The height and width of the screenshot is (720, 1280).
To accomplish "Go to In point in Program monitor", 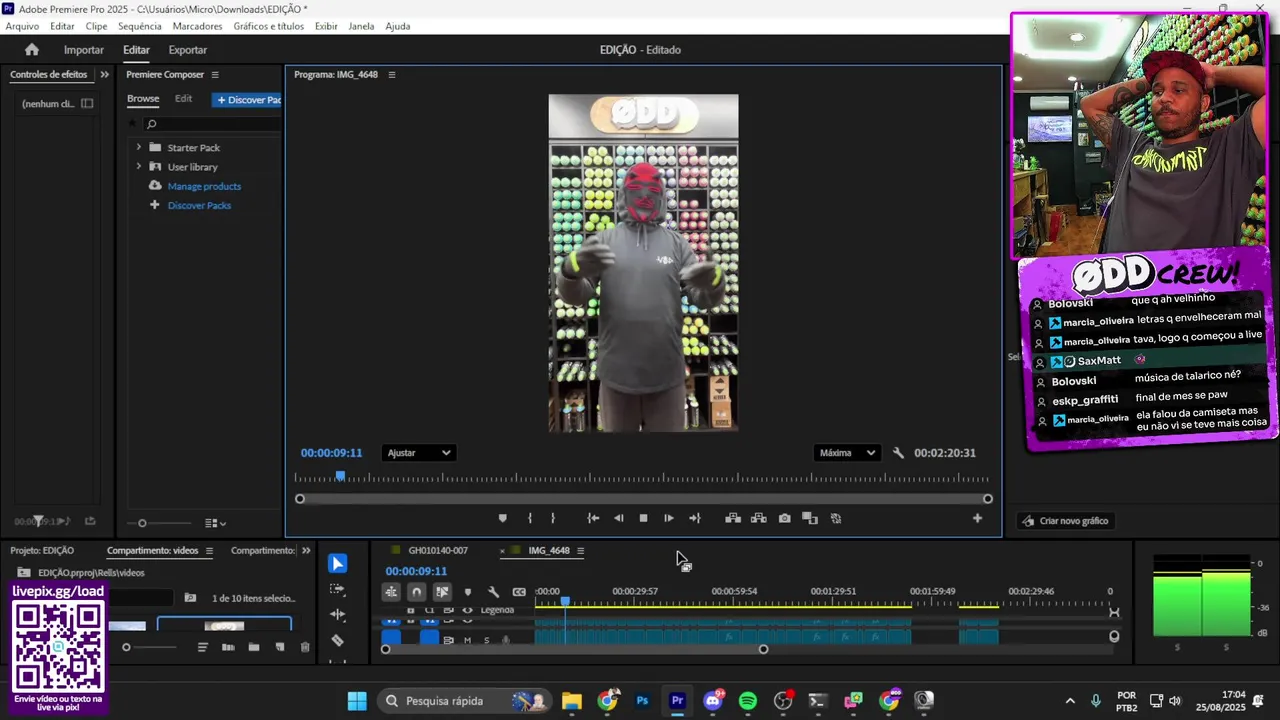I will [593, 518].
